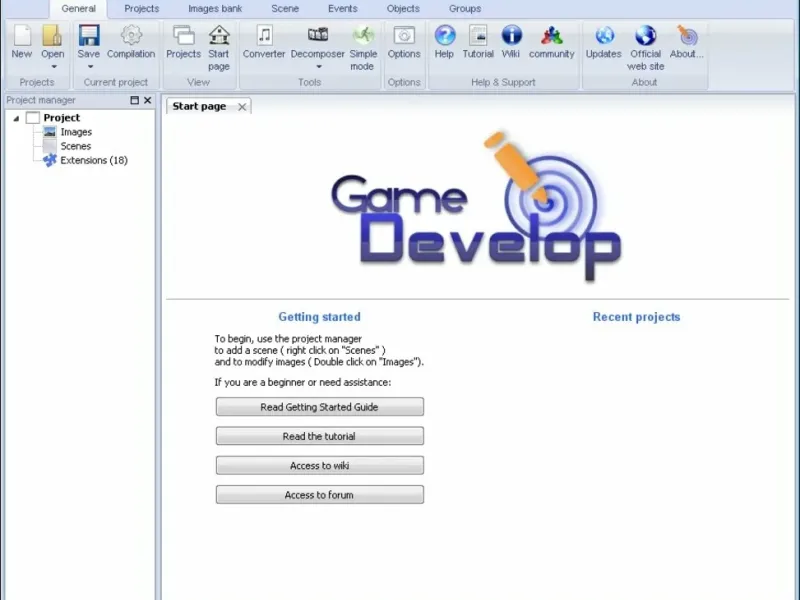
Task: Check for Updates
Action: (x=604, y=42)
